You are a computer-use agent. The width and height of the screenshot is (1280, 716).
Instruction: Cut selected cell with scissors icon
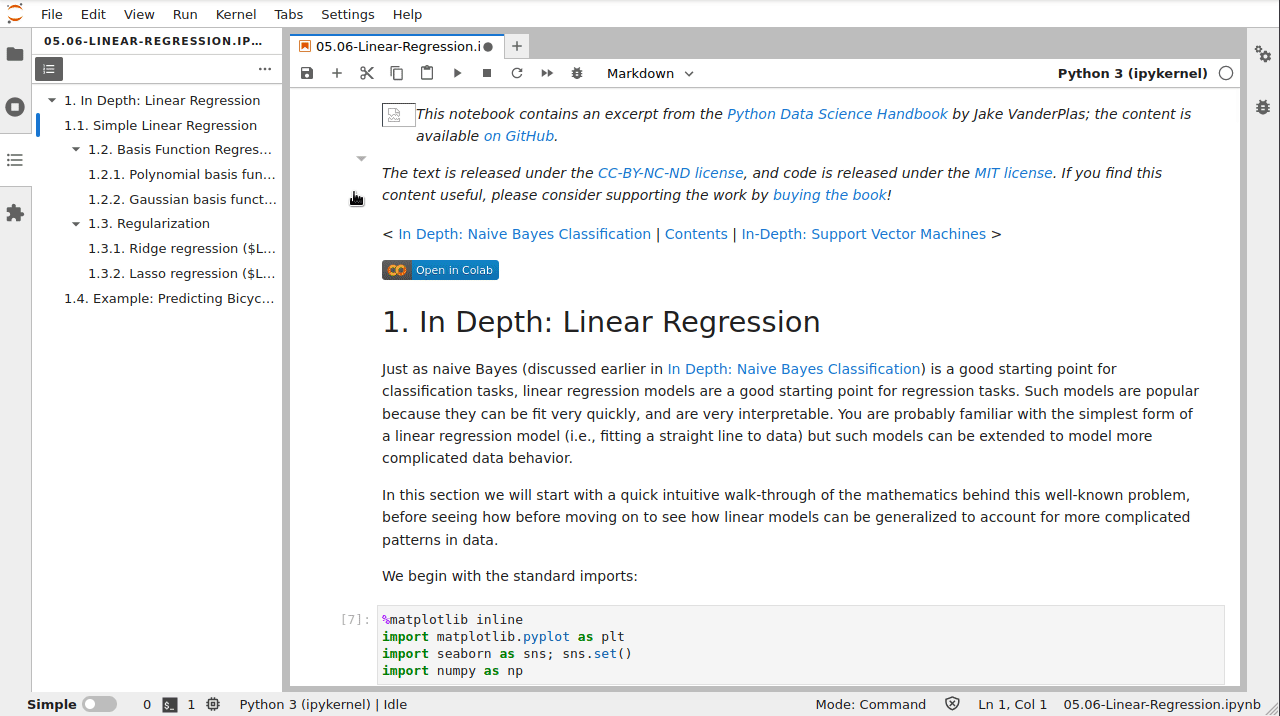[x=367, y=73]
